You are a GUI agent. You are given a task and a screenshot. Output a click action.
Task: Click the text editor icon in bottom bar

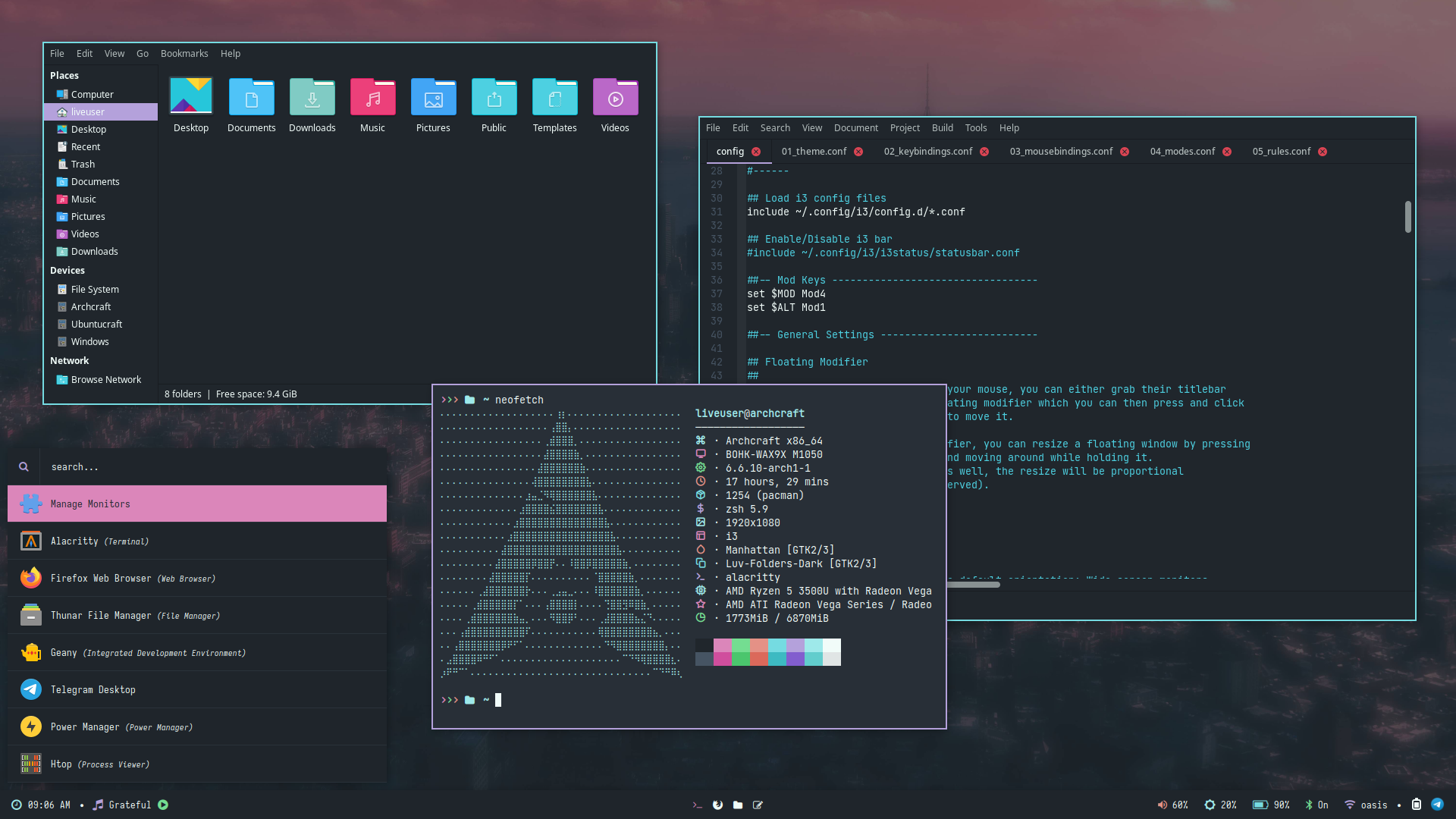coord(758,805)
